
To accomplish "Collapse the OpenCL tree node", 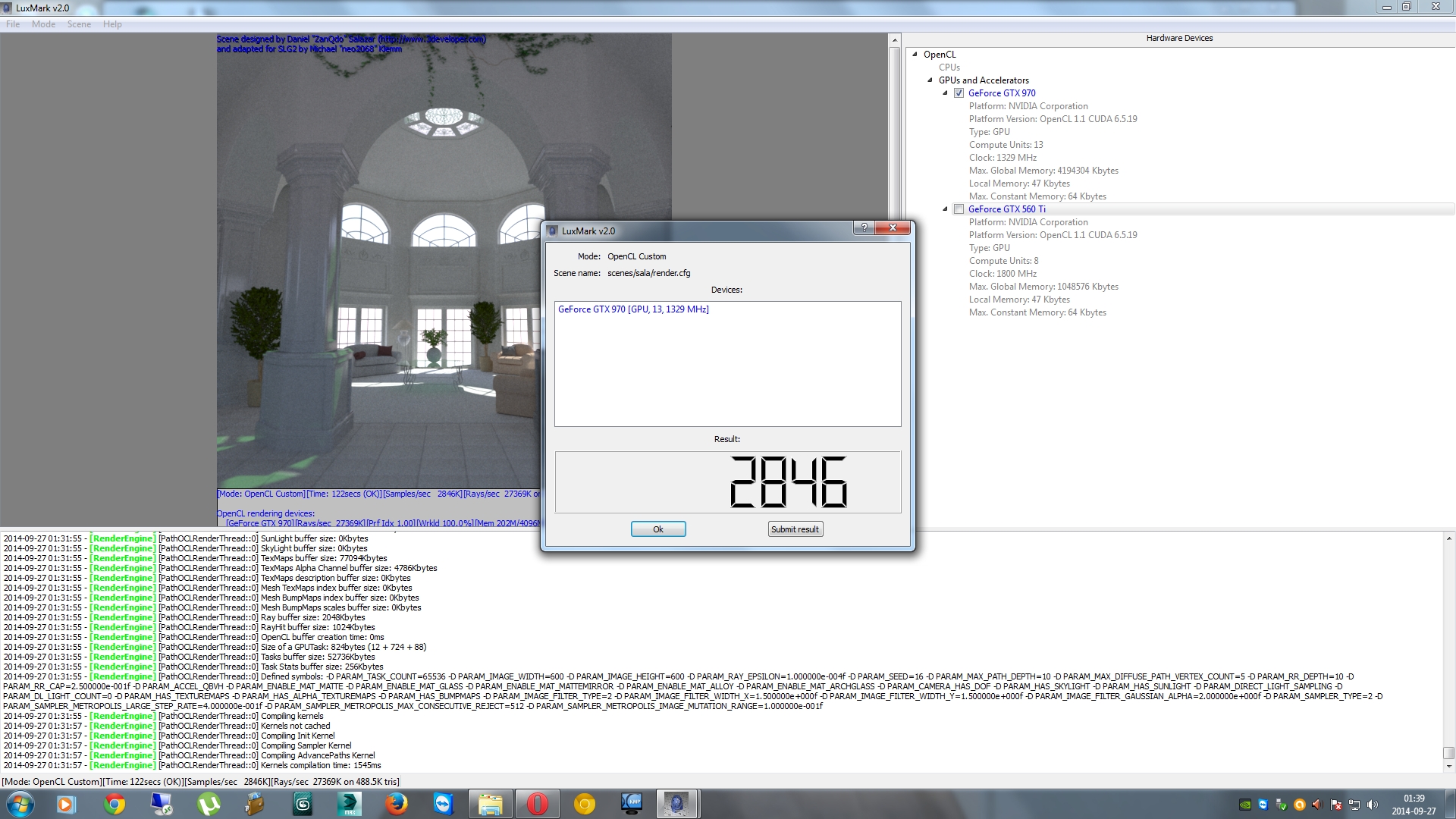I will coord(915,55).
